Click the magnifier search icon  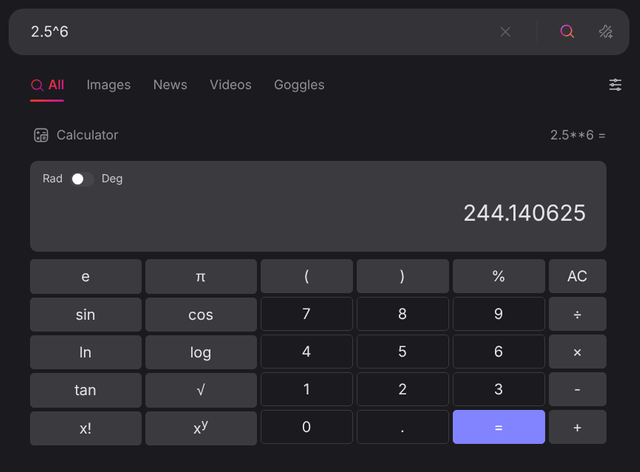pyautogui.click(x=567, y=31)
